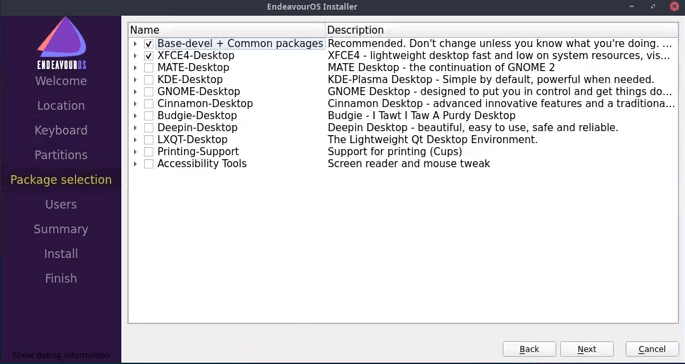The height and width of the screenshot is (364, 685).
Task: Cancel the installation
Action: [x=652, y=349]
